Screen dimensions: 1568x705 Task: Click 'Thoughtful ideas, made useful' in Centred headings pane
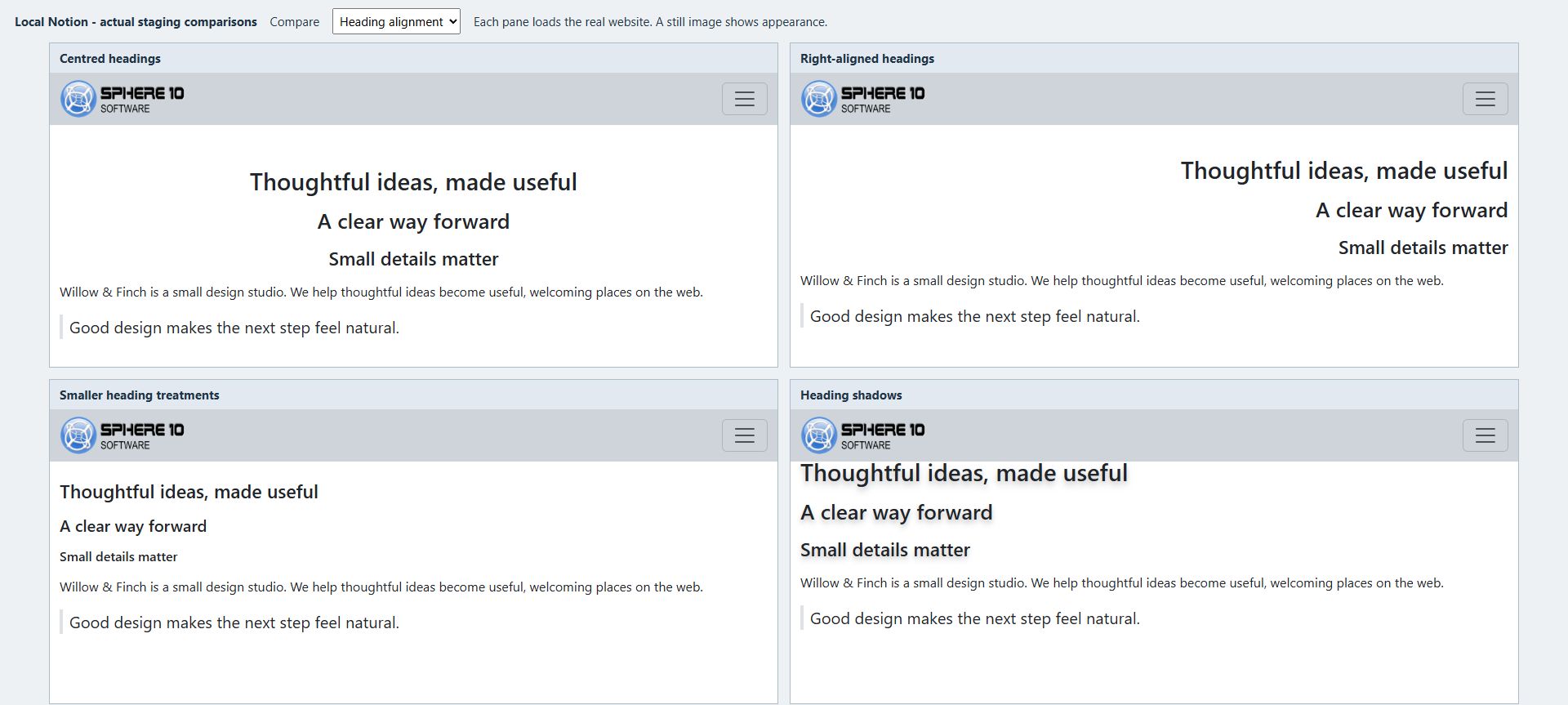click(x=413, y=182)
